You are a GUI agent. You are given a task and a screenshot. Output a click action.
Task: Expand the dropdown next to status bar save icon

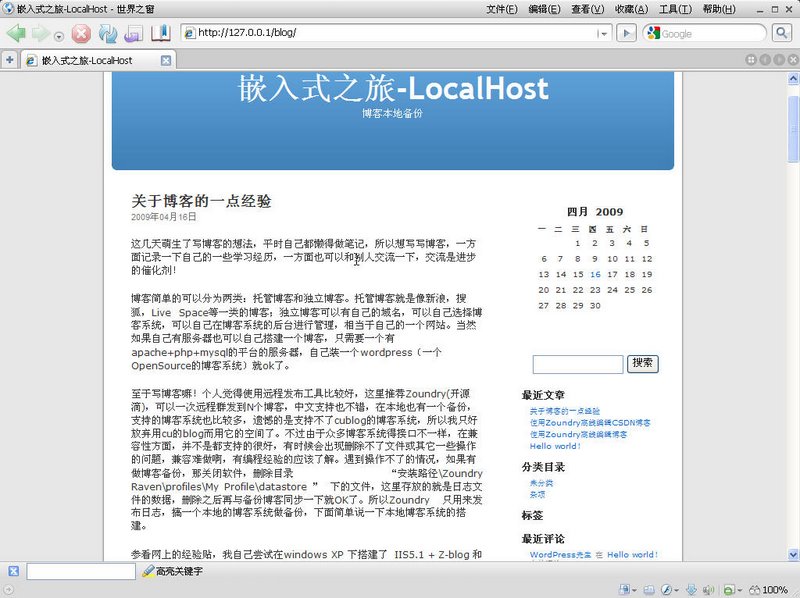[x=634, y=591]
